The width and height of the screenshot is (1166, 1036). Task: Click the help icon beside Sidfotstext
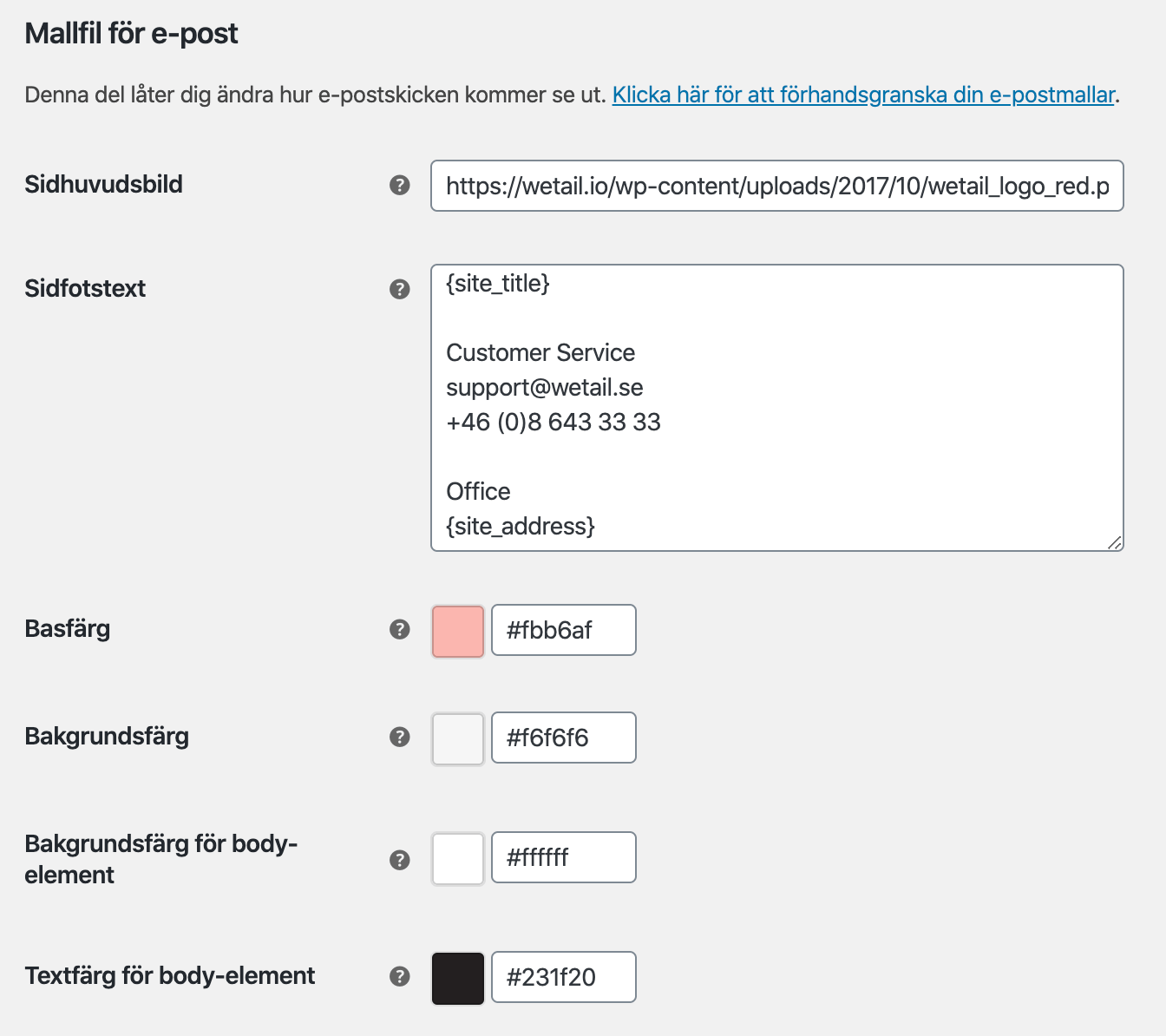click(399, 289)
